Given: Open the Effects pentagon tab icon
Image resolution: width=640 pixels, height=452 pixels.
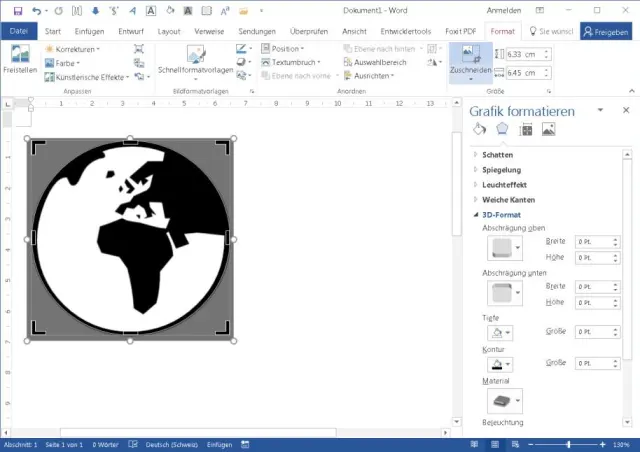Looking at the screenshot, I should point(502,129).
